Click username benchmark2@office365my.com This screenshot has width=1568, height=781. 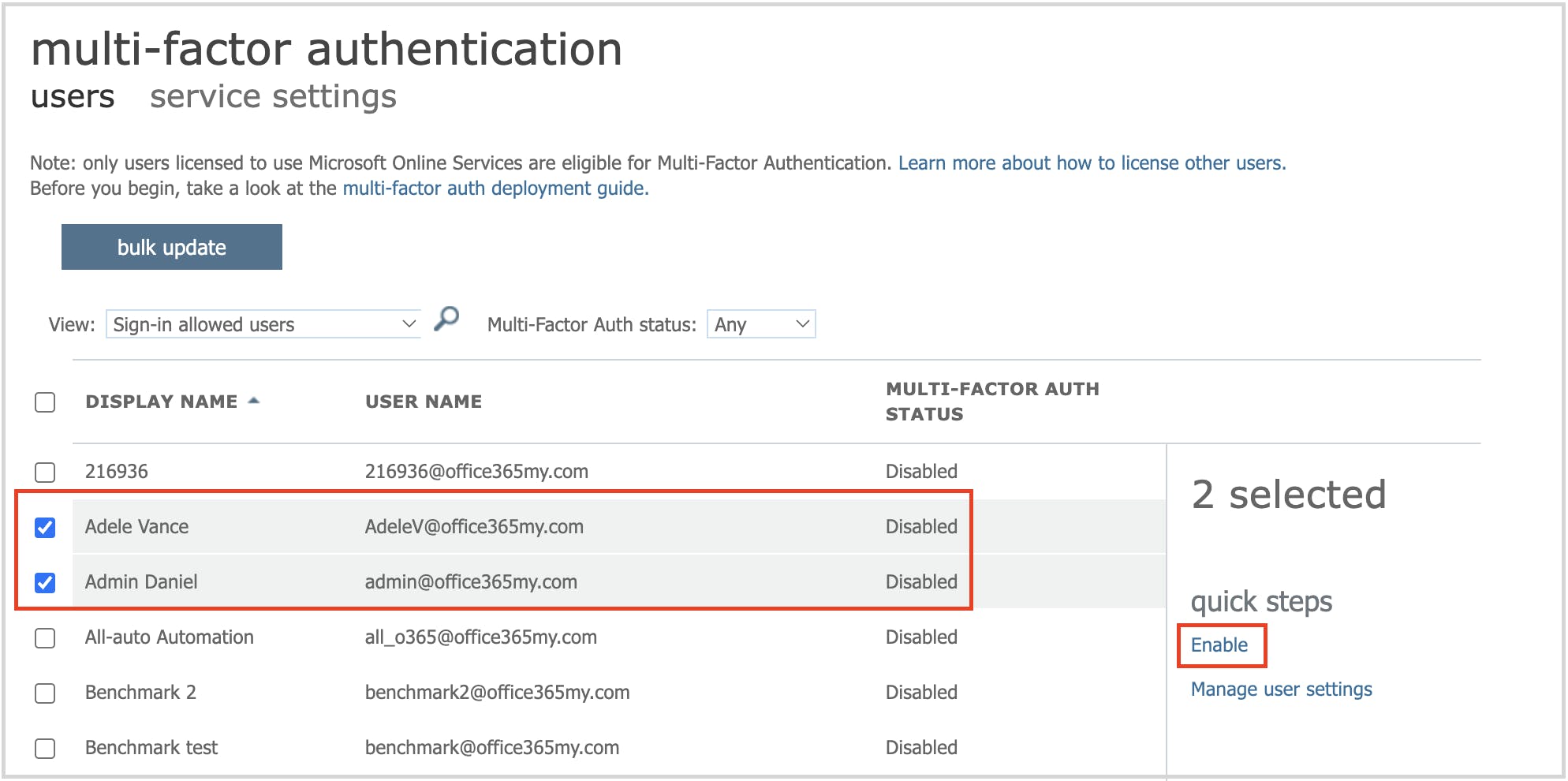(x=497, y=692)
